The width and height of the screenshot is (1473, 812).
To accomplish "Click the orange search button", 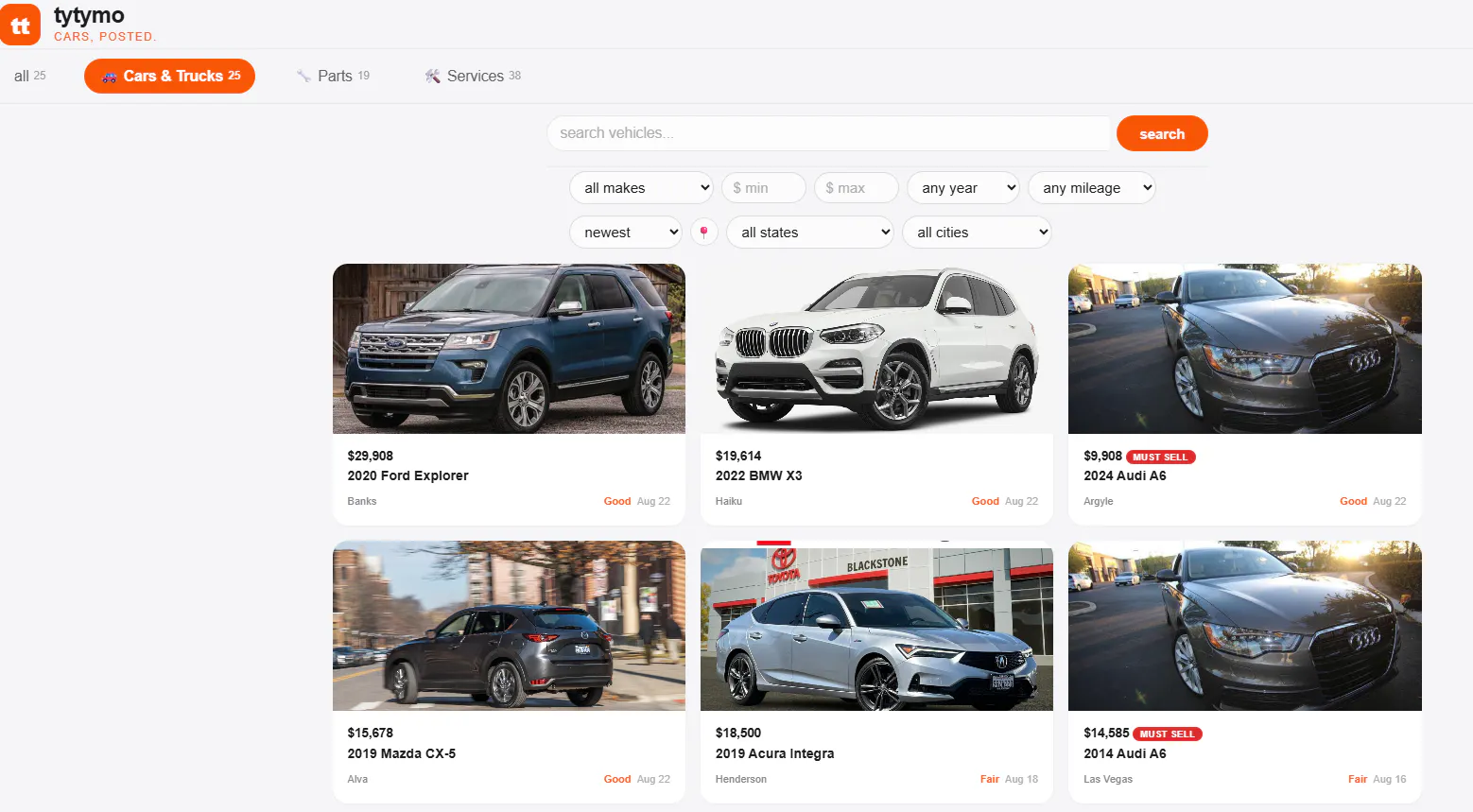I will coord(1162,133).
